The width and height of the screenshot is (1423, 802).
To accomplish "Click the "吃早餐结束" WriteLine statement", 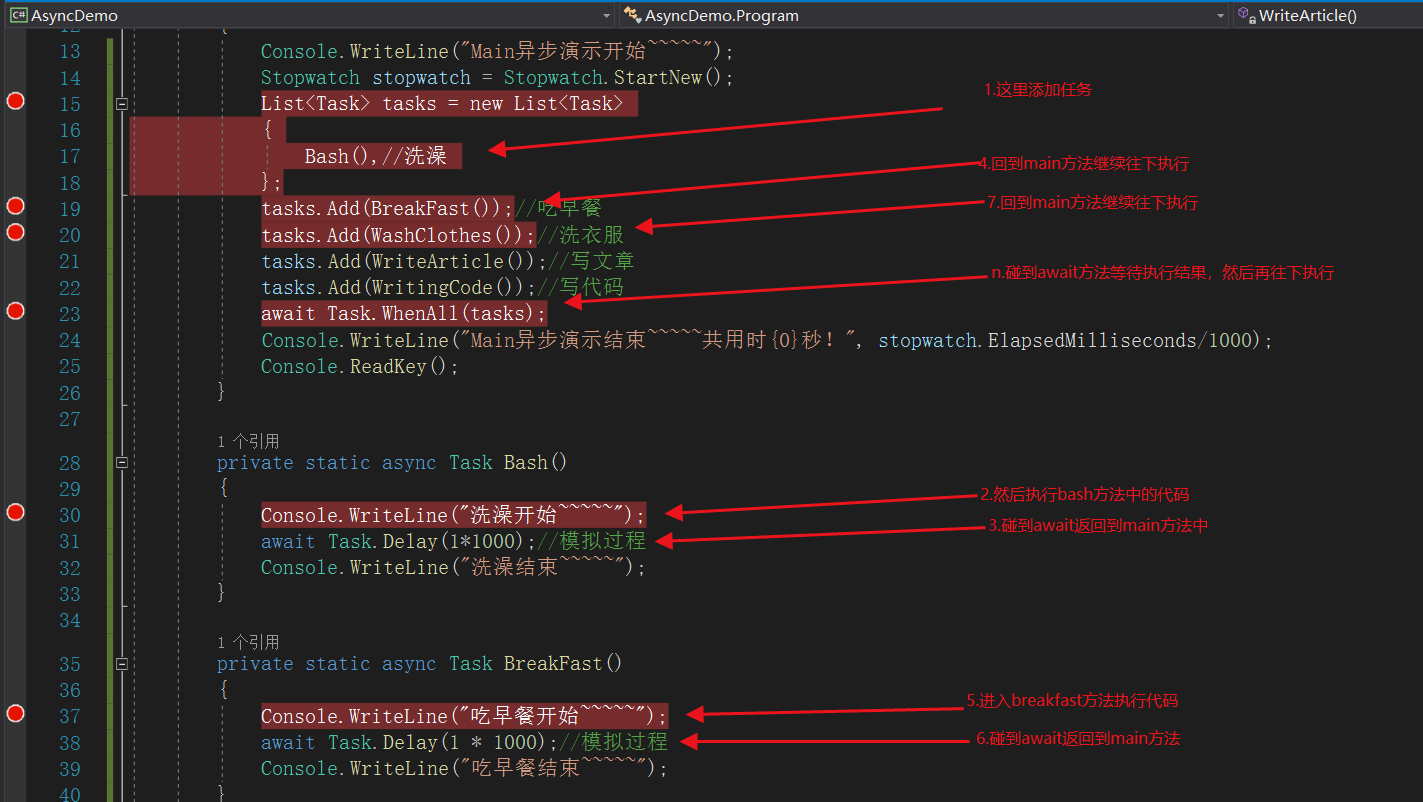I will 464,768.
